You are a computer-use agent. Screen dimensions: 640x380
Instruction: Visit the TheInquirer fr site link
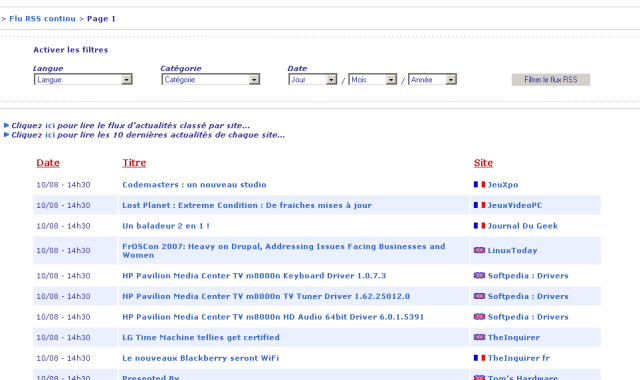[x=519, y=358]
